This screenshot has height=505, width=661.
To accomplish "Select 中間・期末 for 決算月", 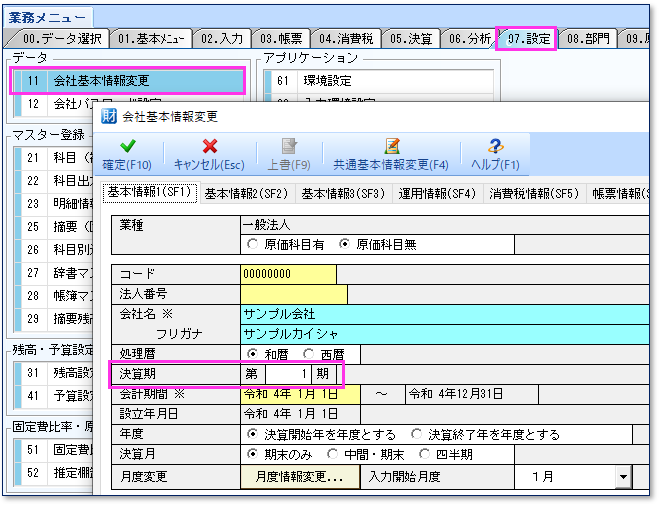I will pos(330,454).
